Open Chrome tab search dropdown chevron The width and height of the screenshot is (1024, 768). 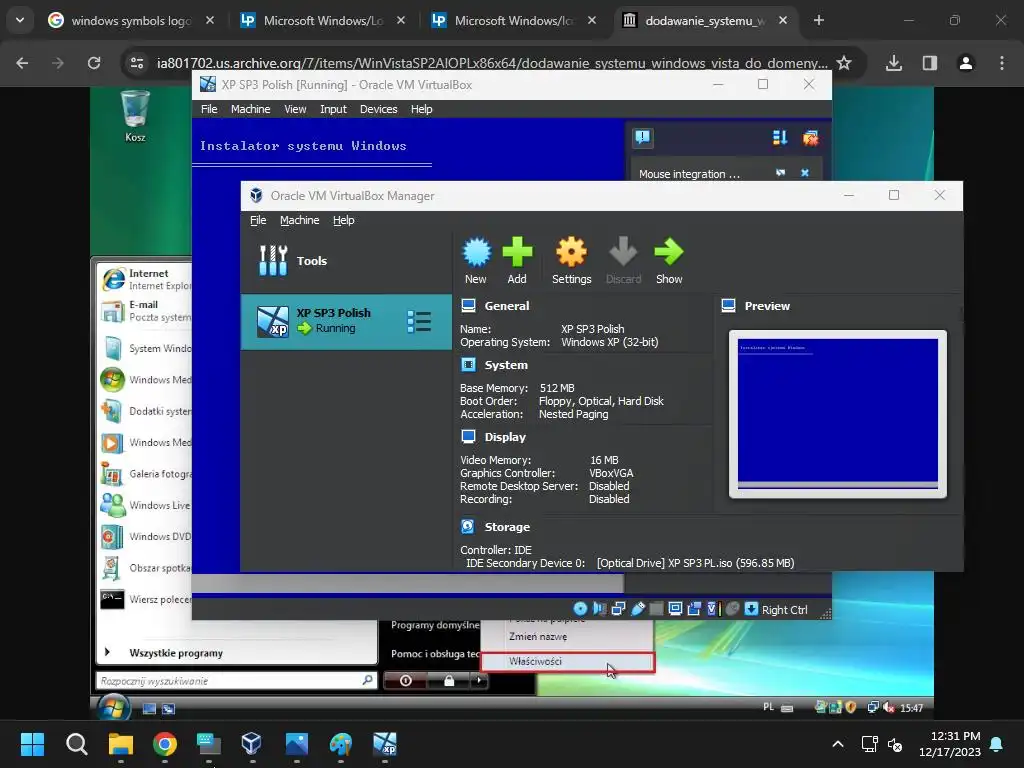coord(20,20)
